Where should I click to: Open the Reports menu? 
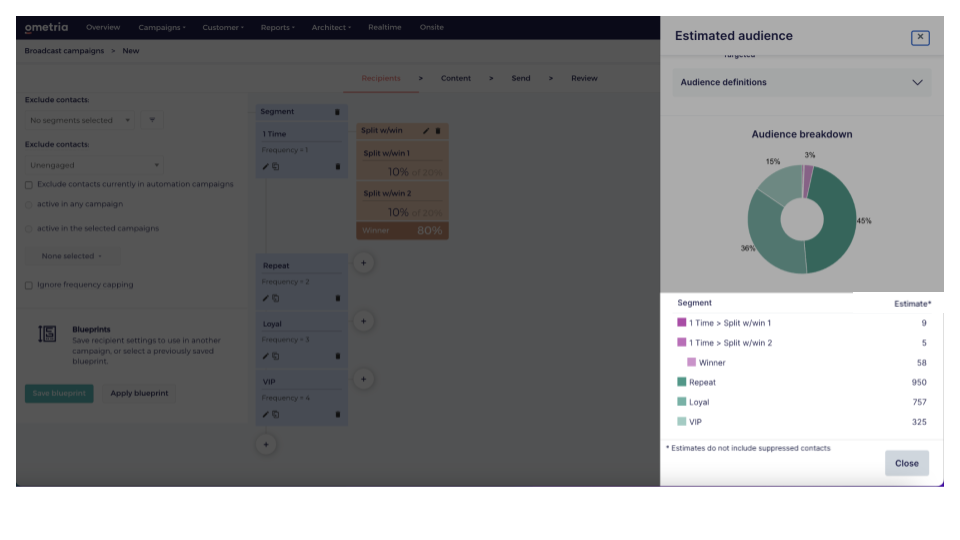pos(277,28)
